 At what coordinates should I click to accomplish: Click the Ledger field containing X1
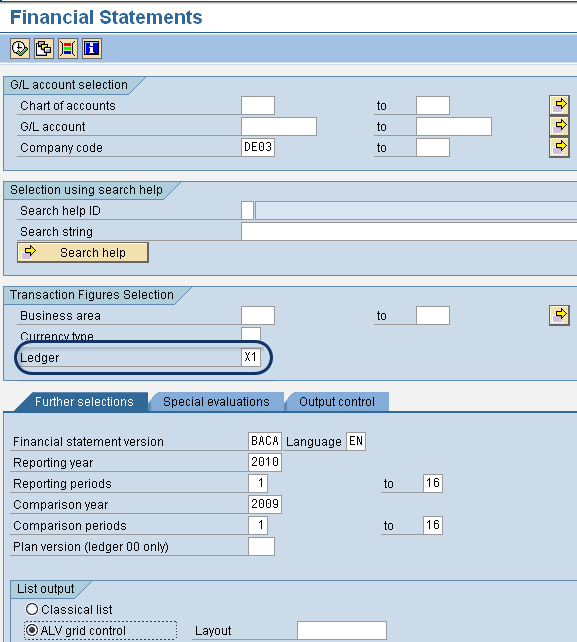[x=251, y=357]
